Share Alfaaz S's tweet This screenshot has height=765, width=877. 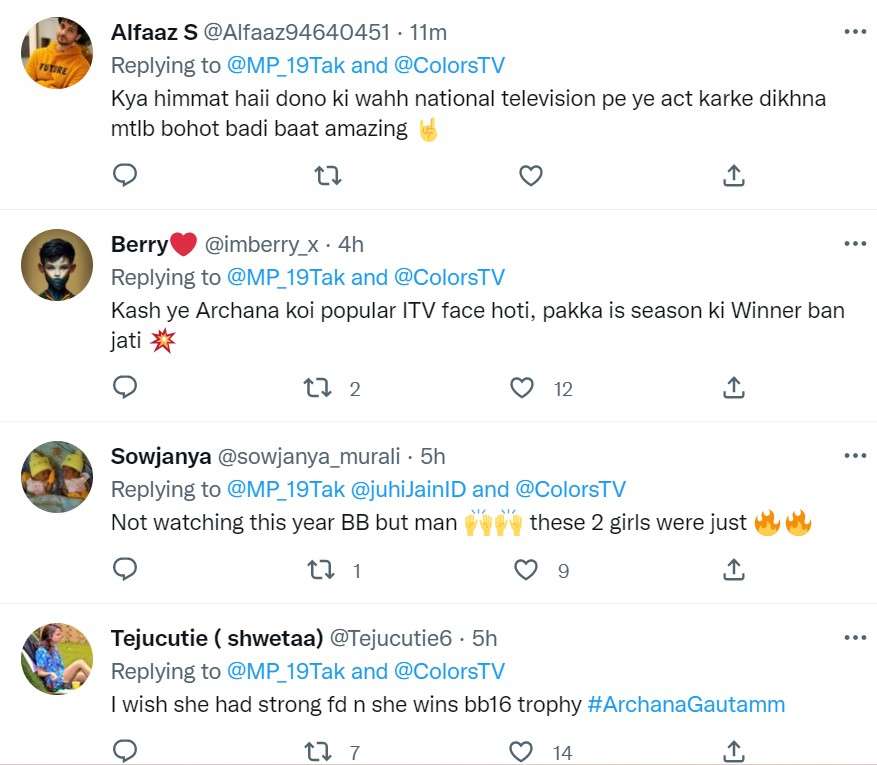[733, 176]
